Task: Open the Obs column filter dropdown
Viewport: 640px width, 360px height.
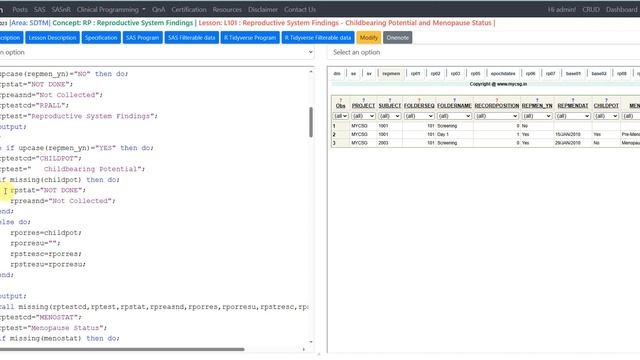Action: pyautogui.click(x=340, y=116)
